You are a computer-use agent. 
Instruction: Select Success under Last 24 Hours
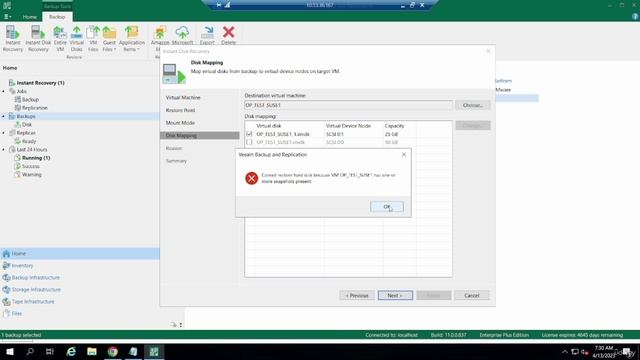point(31,166)
